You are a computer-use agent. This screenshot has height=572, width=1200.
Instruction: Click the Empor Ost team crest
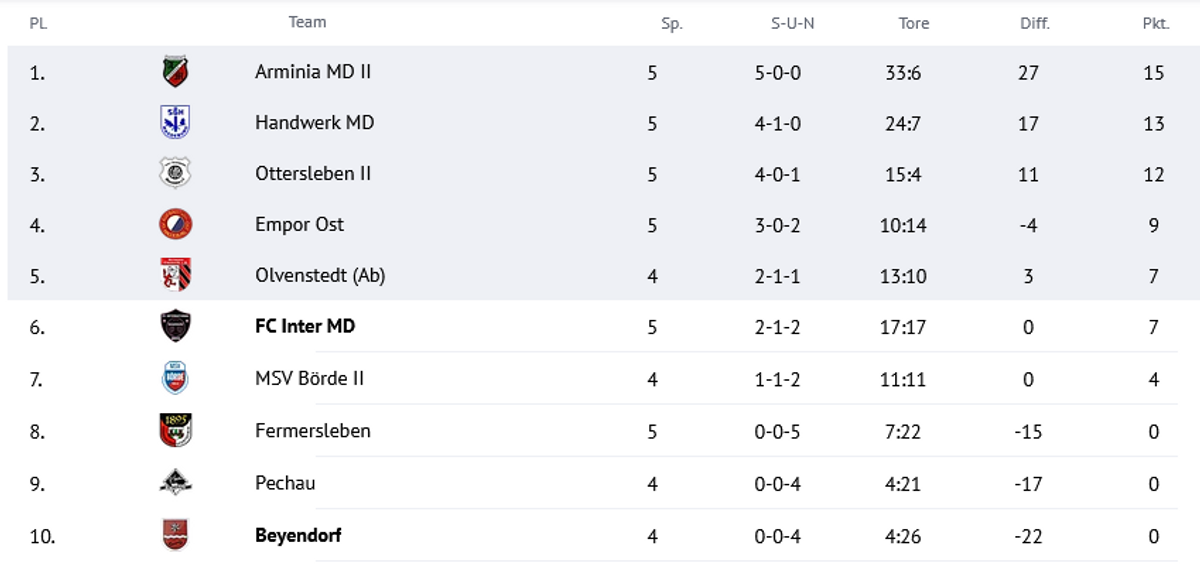(175, 225)
